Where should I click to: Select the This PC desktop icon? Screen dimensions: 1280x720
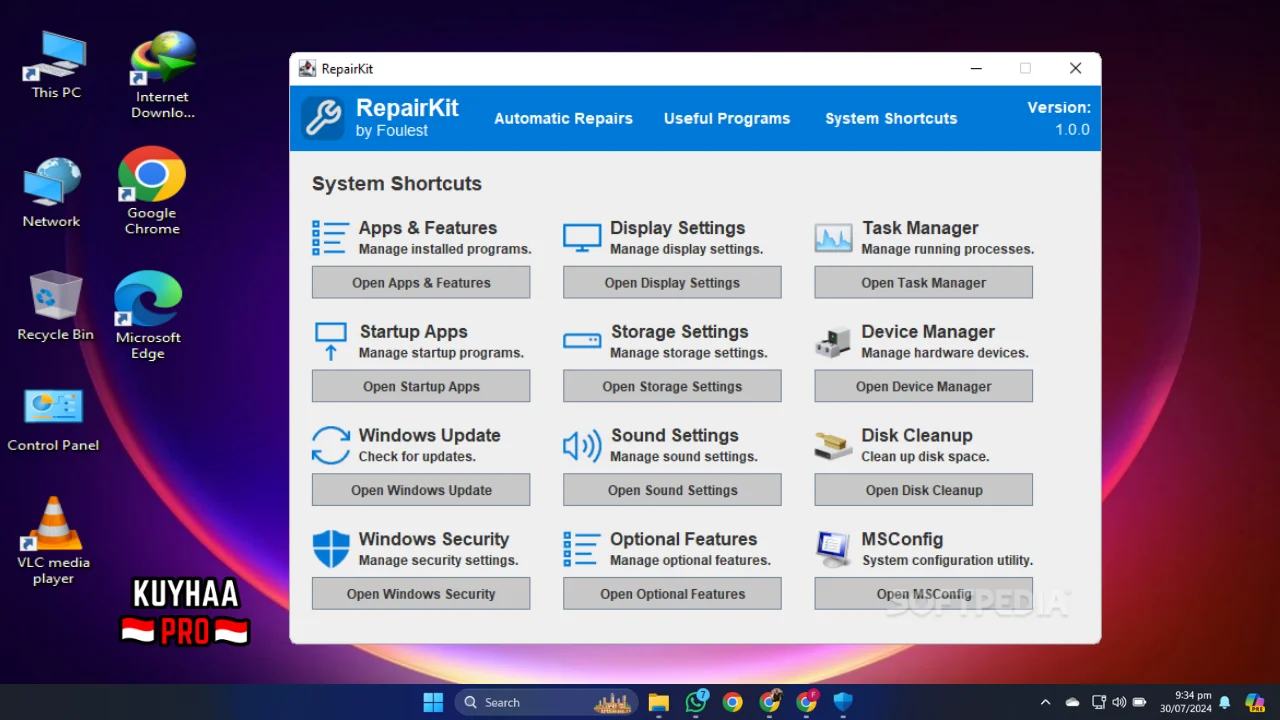[x=56, y=65]
